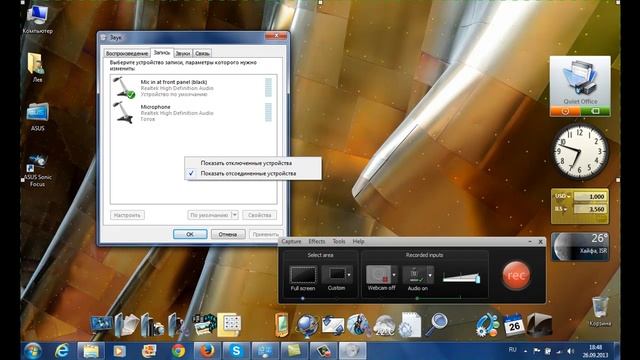
Task: Click the analog clock gadget
Action: [580, 152]
